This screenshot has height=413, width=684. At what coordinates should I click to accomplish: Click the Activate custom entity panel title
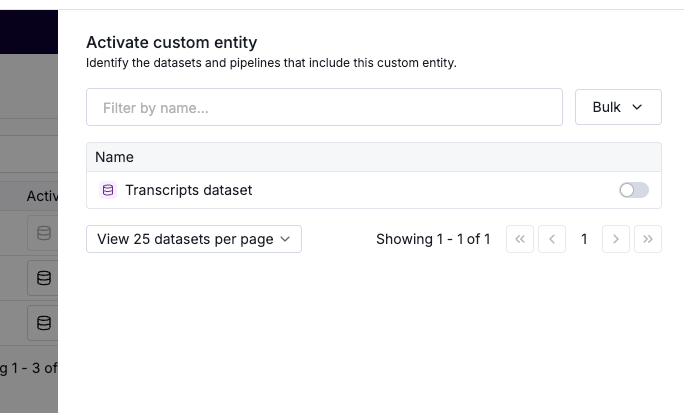click(171, 42)
